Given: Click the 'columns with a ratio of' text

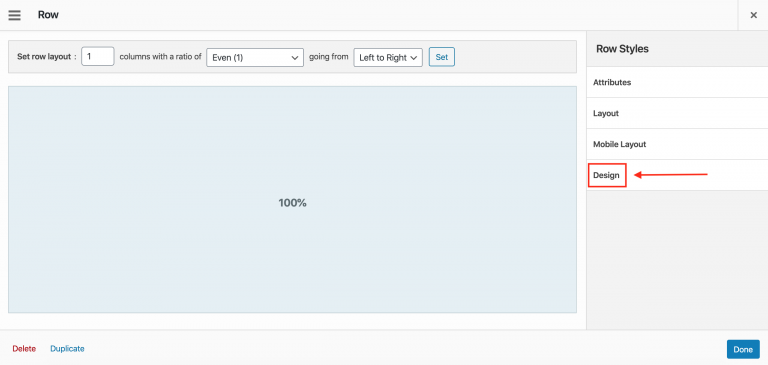Looking at the screenshot, I should (x=161, y=57).
